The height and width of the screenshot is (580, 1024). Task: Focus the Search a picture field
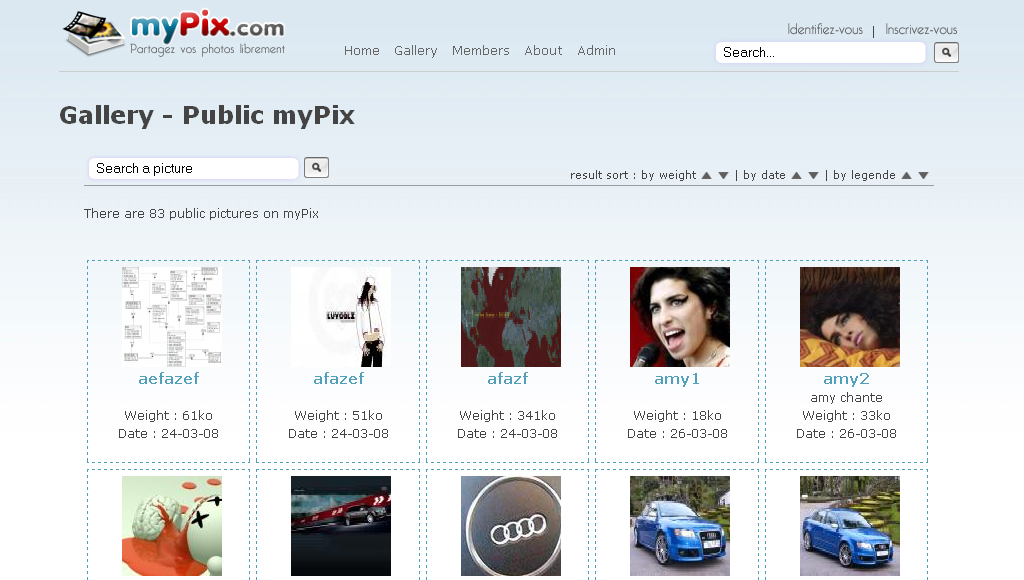click(x=194, y=169)
